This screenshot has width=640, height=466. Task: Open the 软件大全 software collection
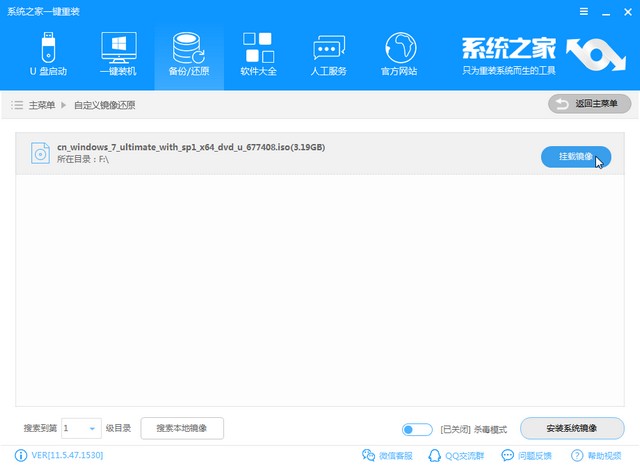pos(260,56)
